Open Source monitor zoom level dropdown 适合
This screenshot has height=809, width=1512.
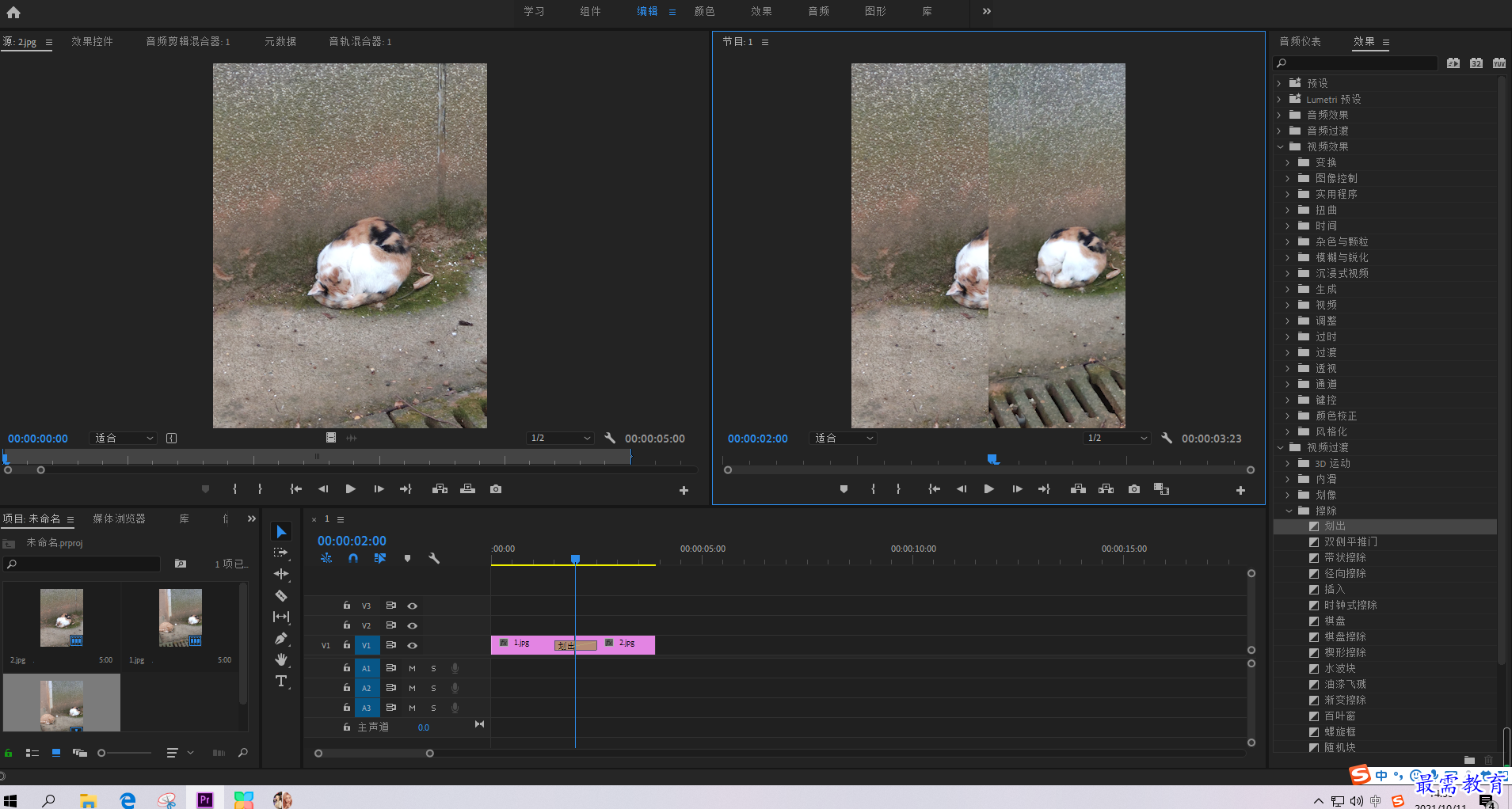click(x=124, y=438)
